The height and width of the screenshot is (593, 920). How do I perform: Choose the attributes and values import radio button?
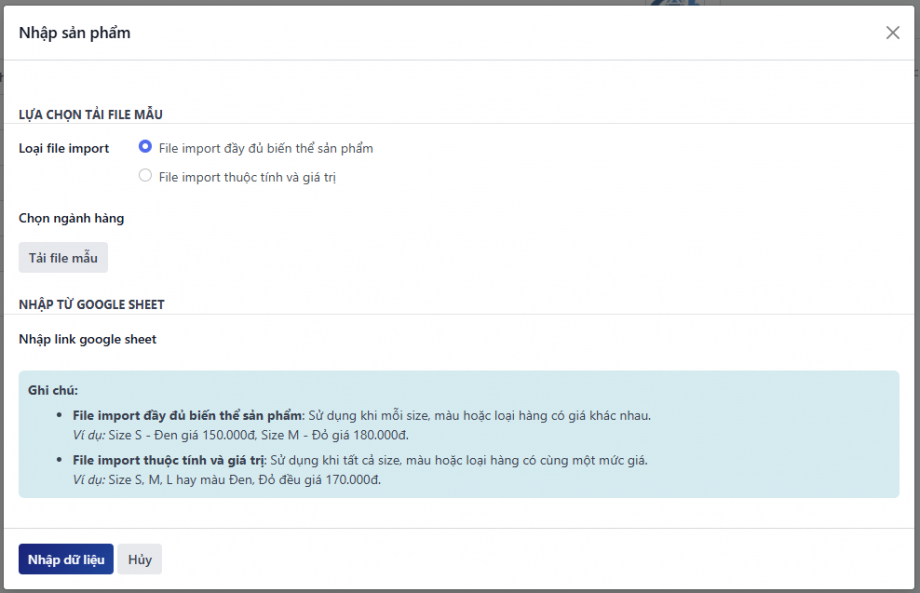[x=146, y=176]
